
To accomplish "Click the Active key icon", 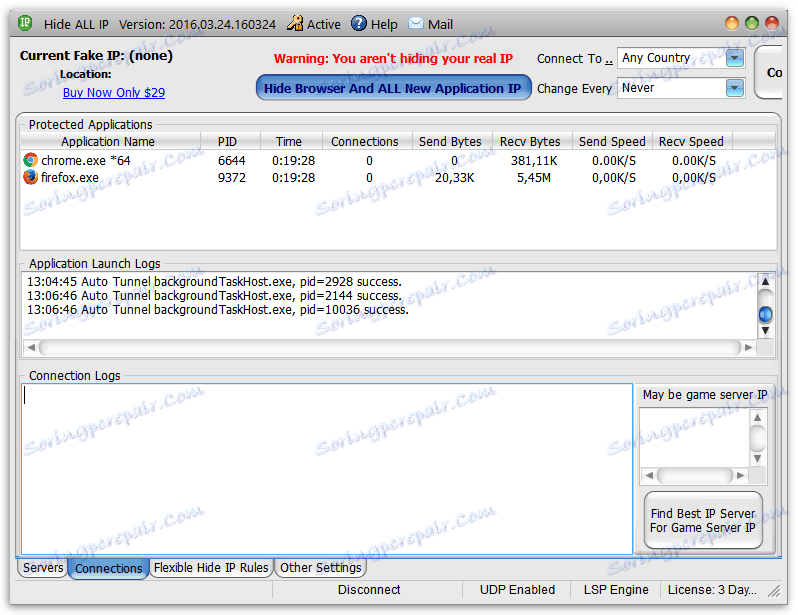I will click(295, 23).
